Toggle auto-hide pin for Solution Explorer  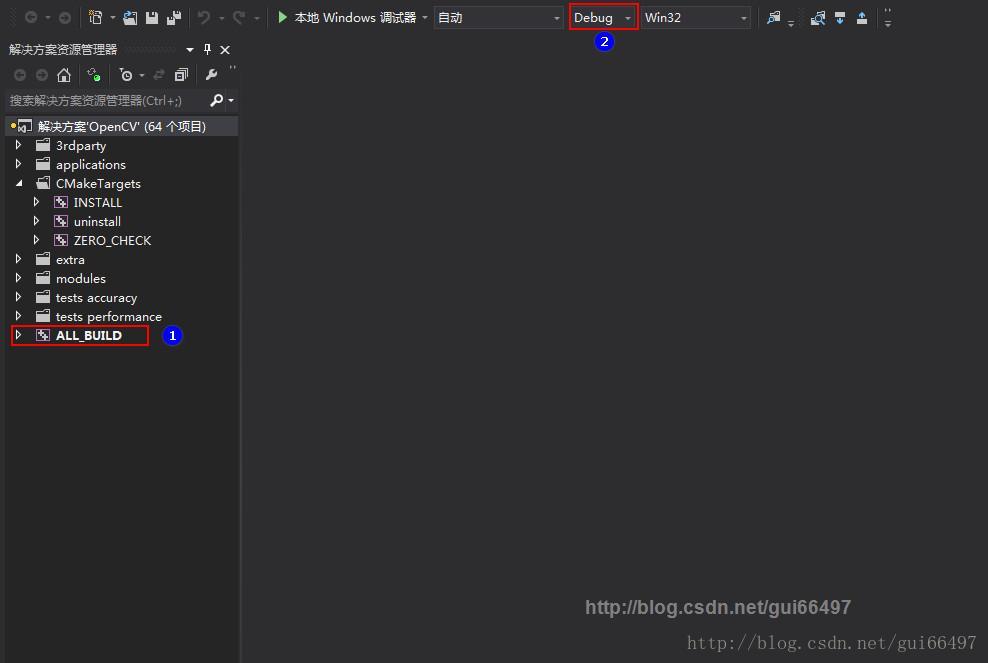click(x=207, y=49)
